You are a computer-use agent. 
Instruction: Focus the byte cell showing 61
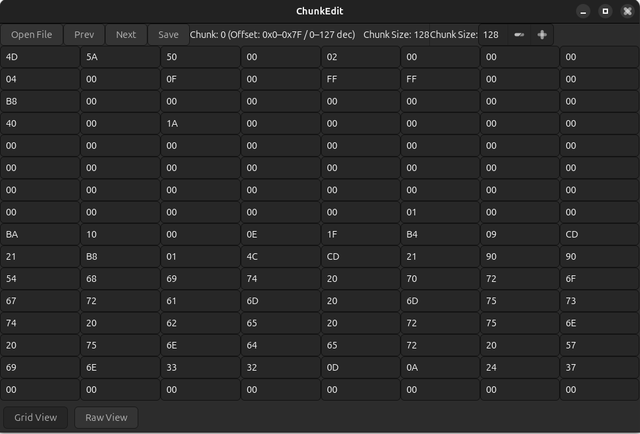tap(200, 301)
